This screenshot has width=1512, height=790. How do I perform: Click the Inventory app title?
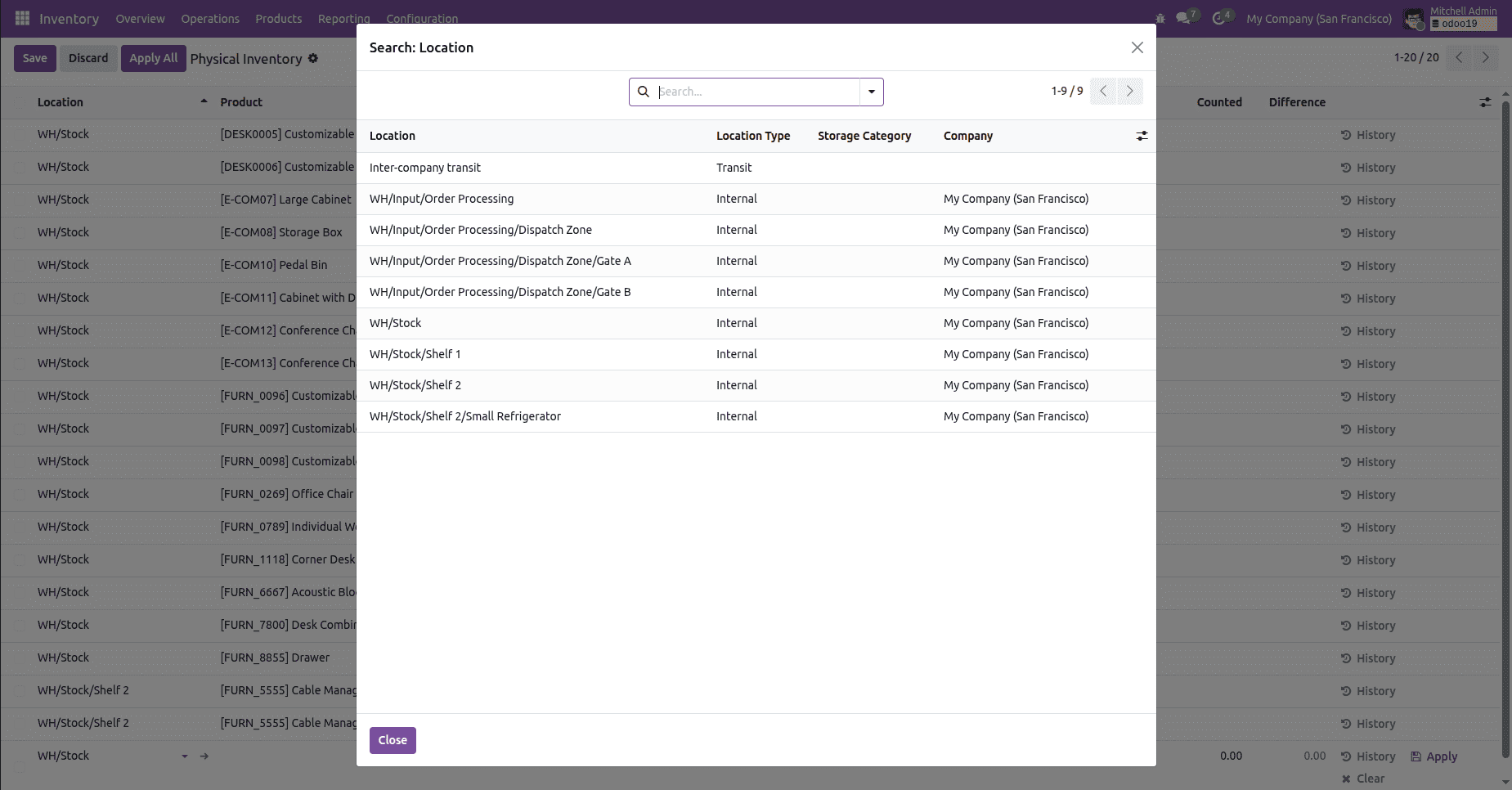[x=69, y=19]
